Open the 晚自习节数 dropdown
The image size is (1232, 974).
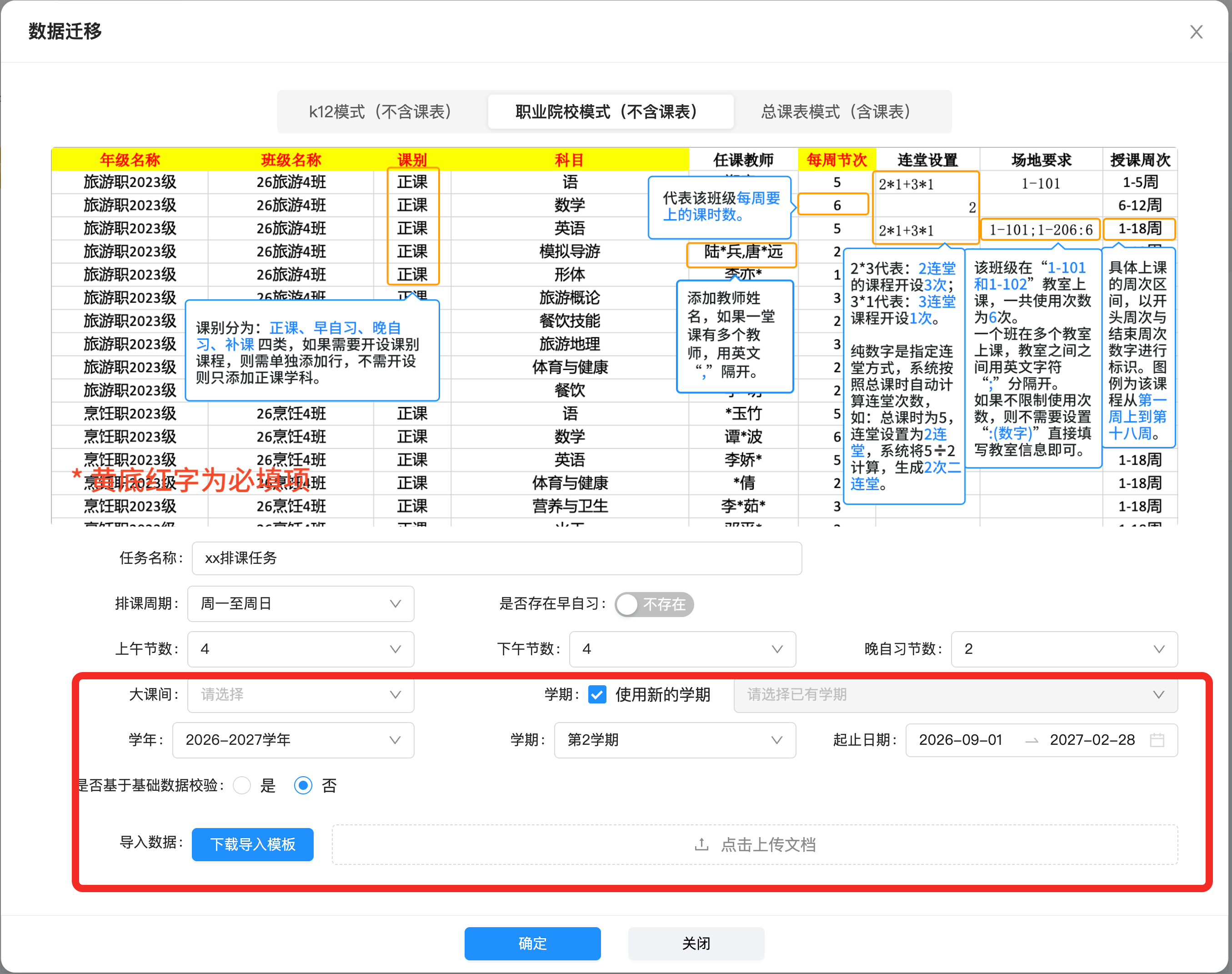pos(1064,649)
